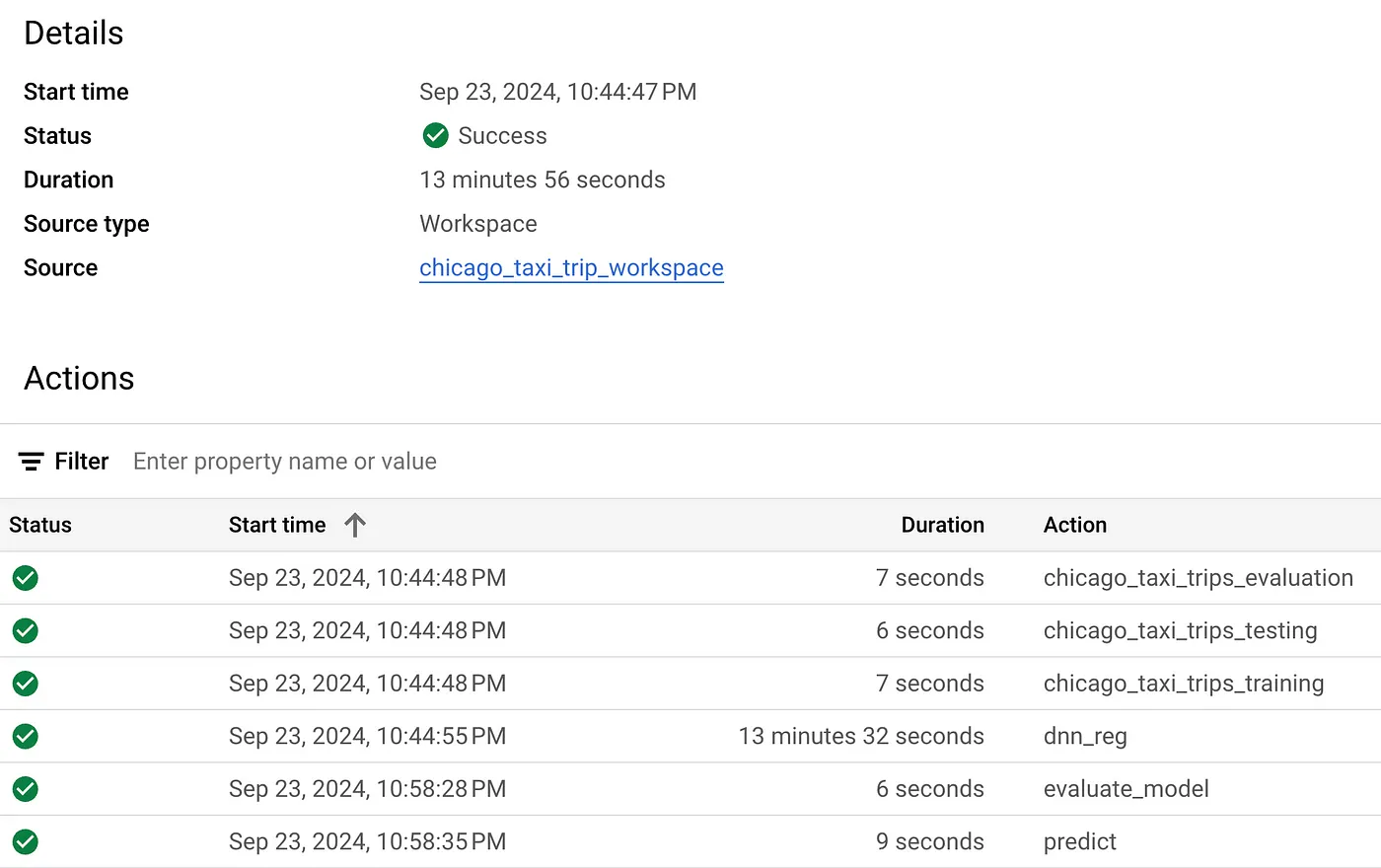The image size is (1381, 868).
Task: Click the green Success status icon in Details
Action: 435,136
